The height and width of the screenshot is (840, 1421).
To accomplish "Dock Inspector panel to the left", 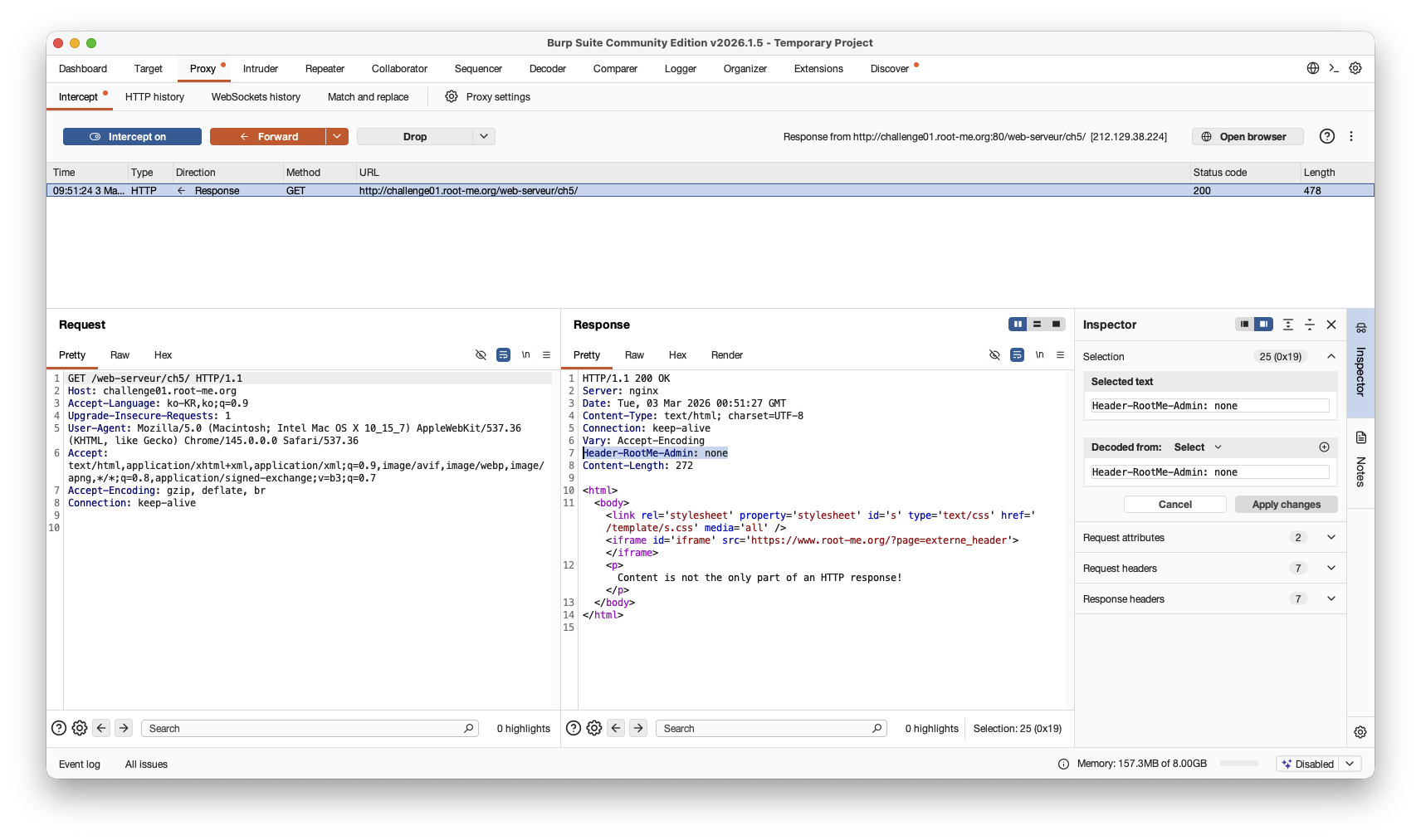I will point(1244,324).
